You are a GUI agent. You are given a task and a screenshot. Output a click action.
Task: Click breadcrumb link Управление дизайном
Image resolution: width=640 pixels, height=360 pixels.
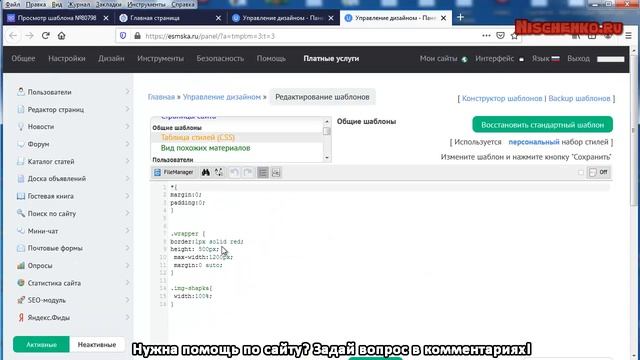pyautogui.click(x=222, y=97)
